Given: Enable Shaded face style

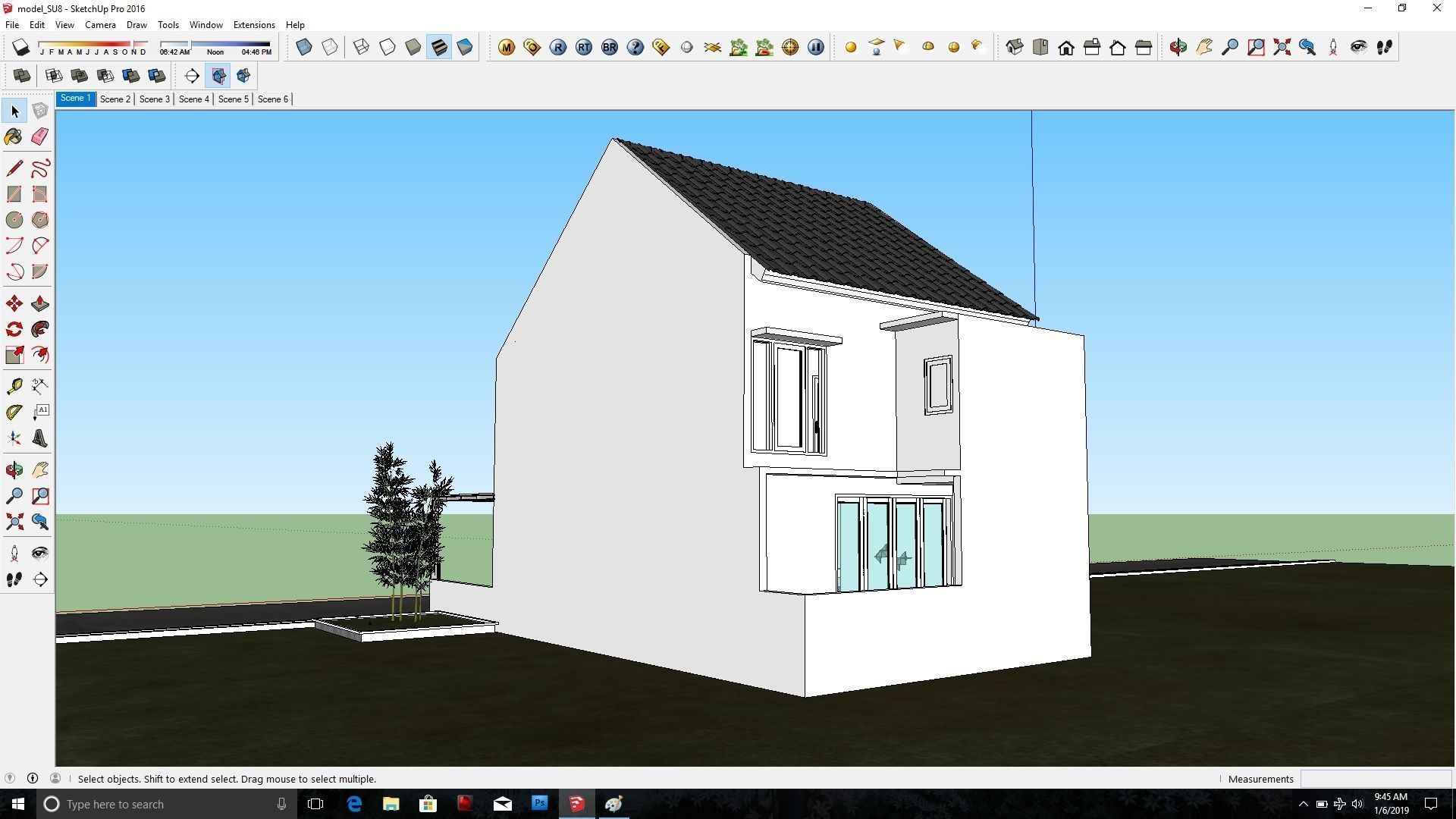Looking at the screenshot, I should coord(413,47).
